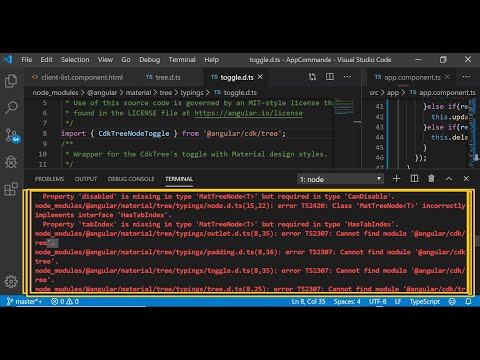The height and width of the screenshot is (360, 480).
Task: Open more actions for right editor group
Action: coord(466,77)
